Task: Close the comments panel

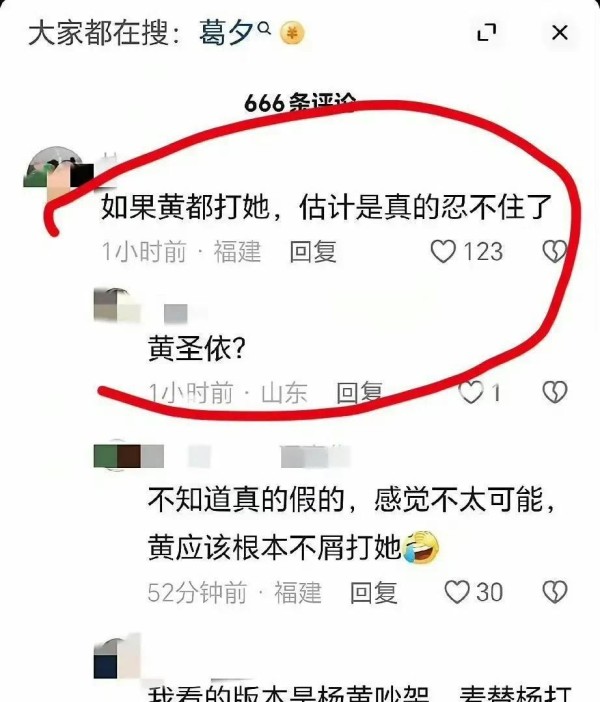Action: click(x=560, y=33)
